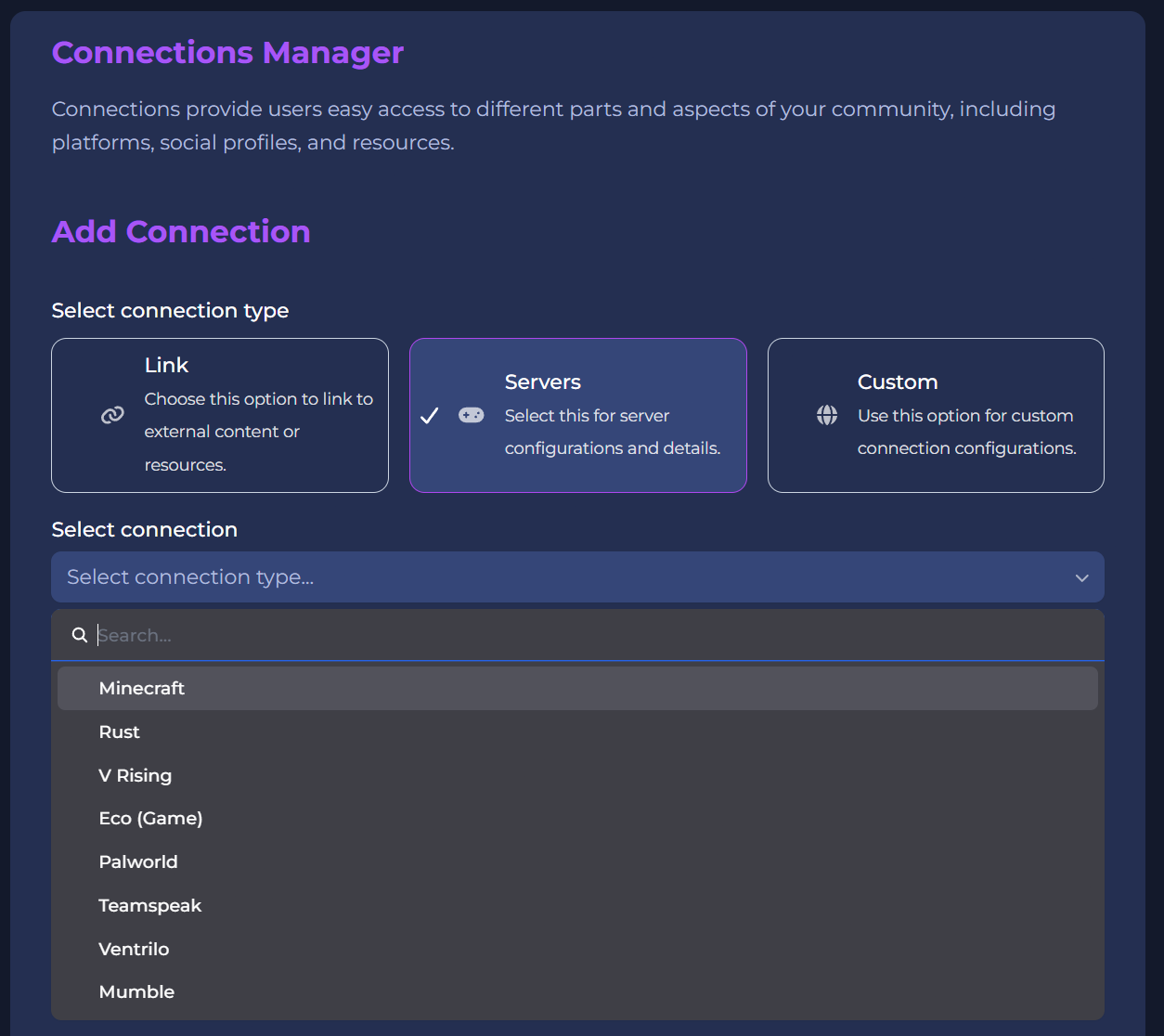Viewport: 1164px width, 1036px height.
Task: Open the Select connection type dropdown
Action: point(577,576)
